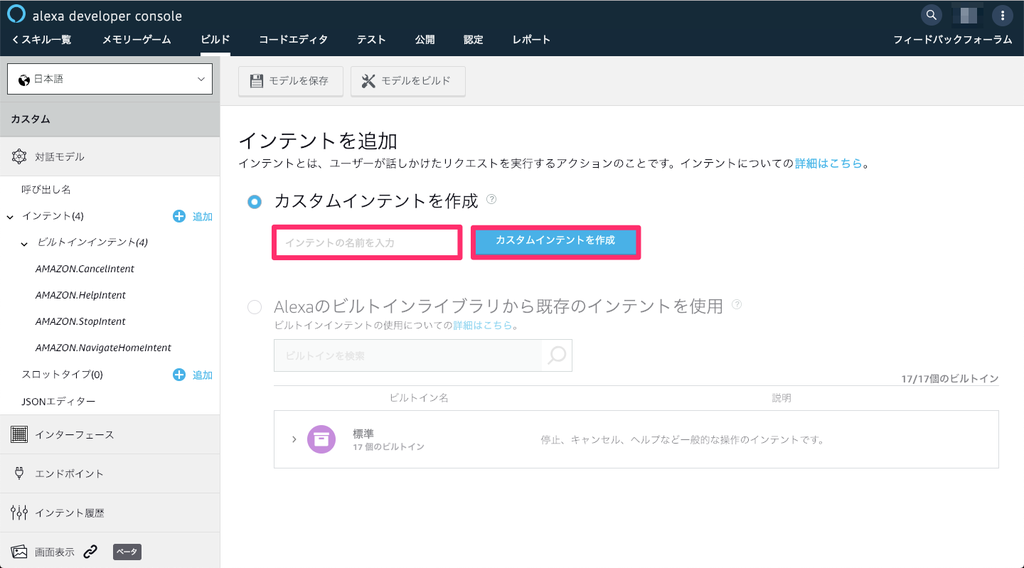The image size is (1024, 568).
Task: Click the Alexa logo ring icon
Action: pyautogui.click(x=16, y=14)
